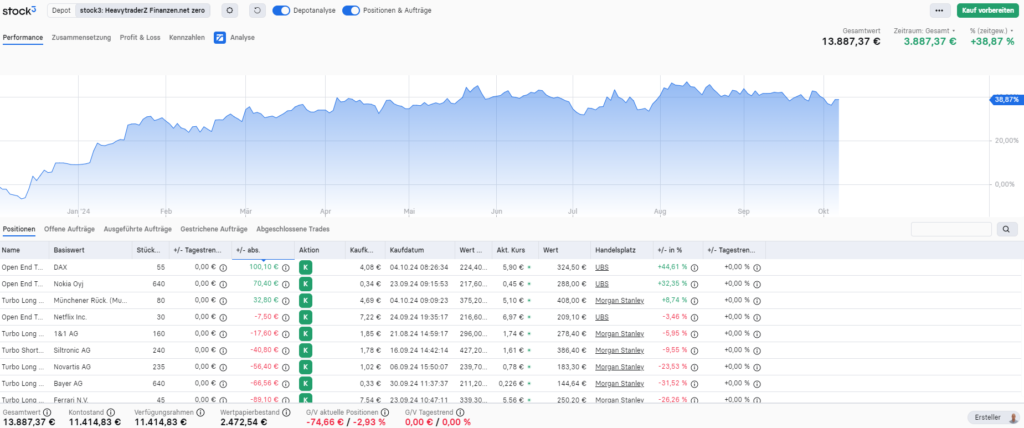Click total value 13.887,37 € at top right
This screenshot has width=1024, height=428.
(x=851, y=41)
